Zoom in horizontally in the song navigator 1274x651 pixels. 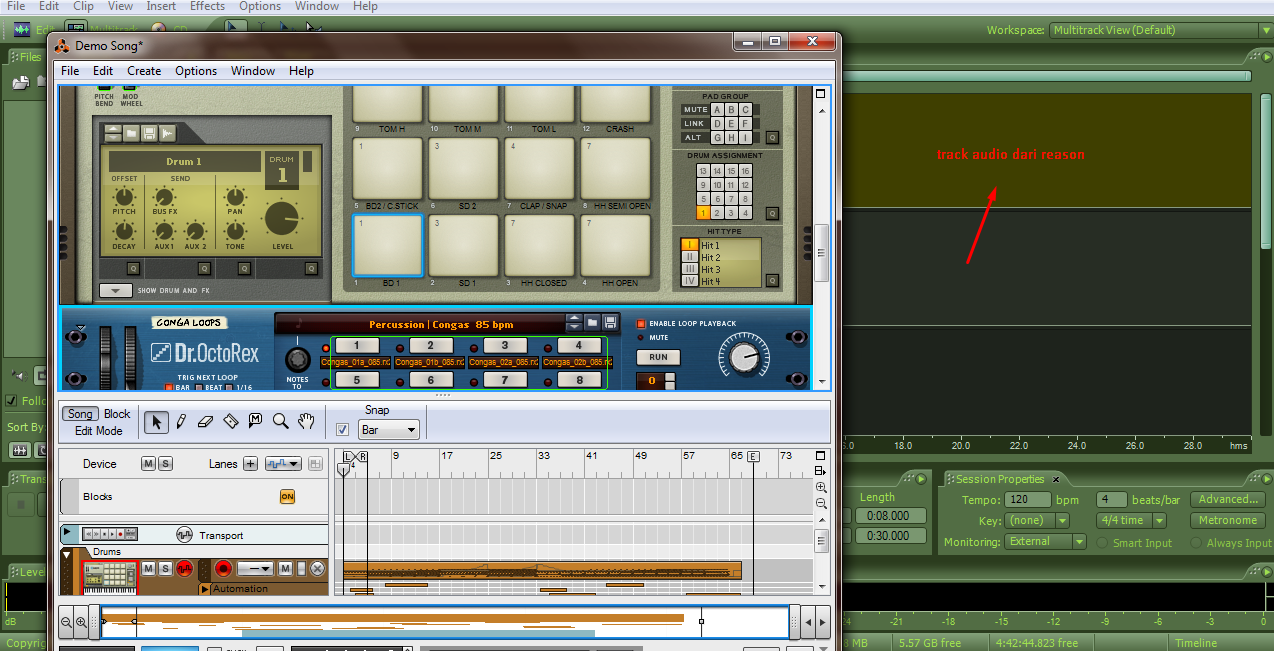coord(81,621)
